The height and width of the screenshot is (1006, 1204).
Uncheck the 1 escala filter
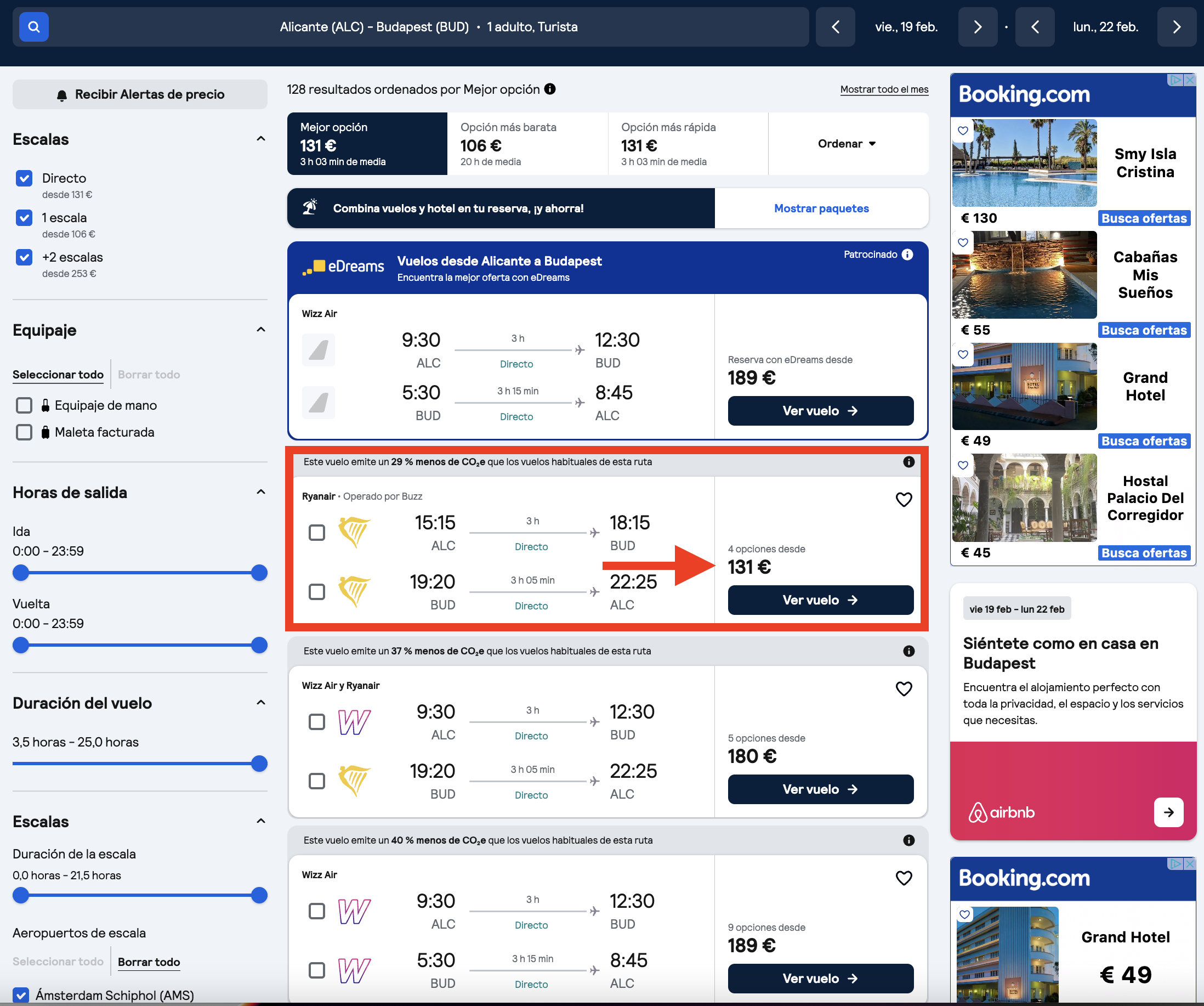(24, 218)
